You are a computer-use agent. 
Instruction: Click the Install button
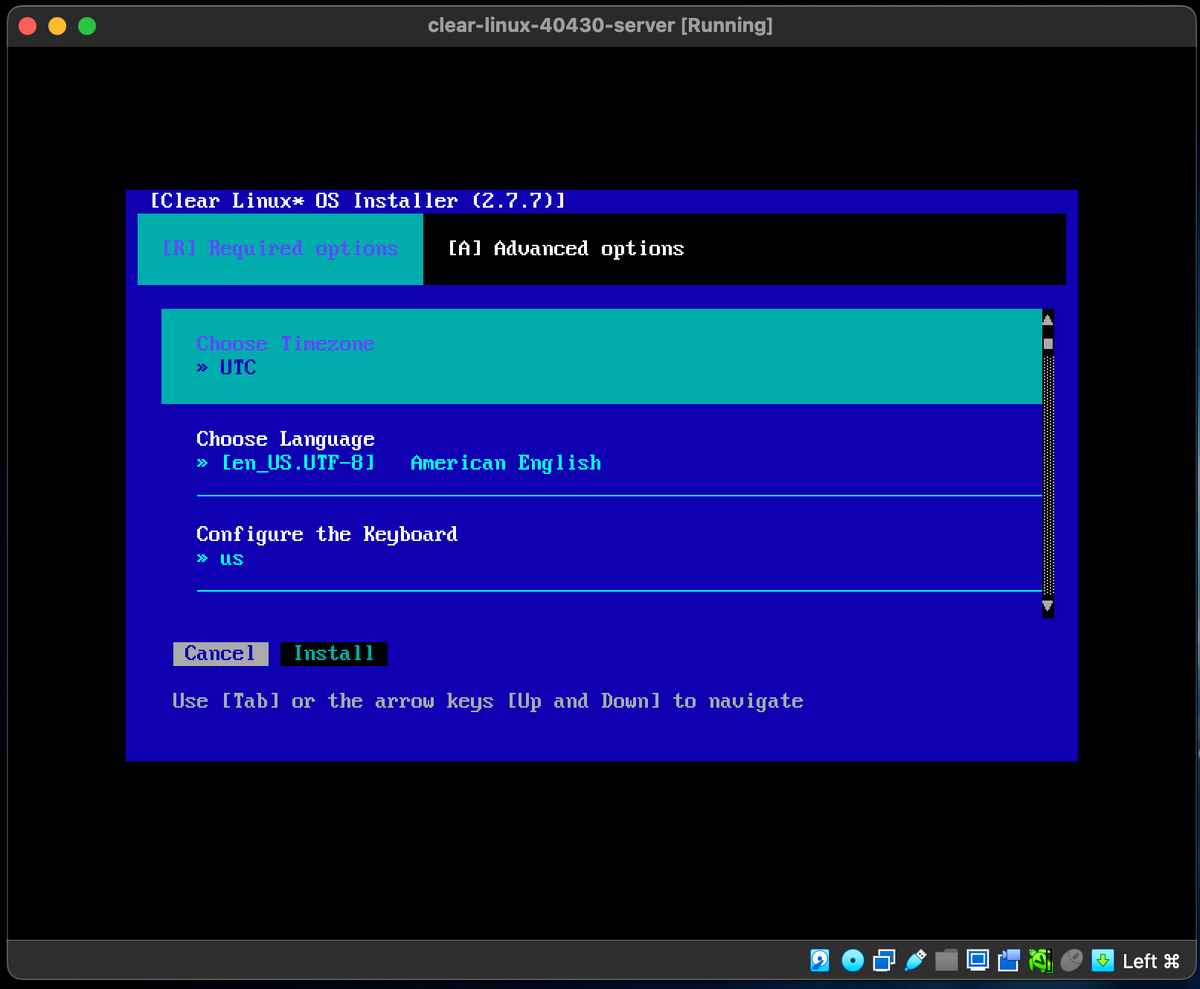point(334,653)
